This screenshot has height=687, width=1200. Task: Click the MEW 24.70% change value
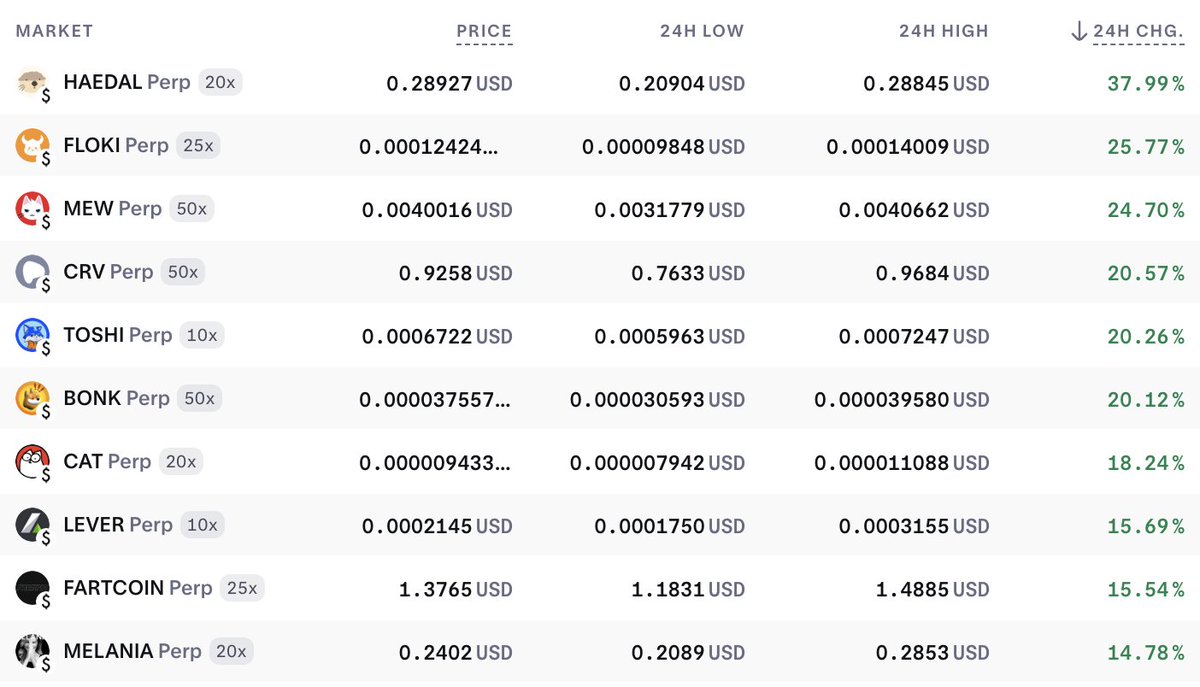pos(1146,210)
